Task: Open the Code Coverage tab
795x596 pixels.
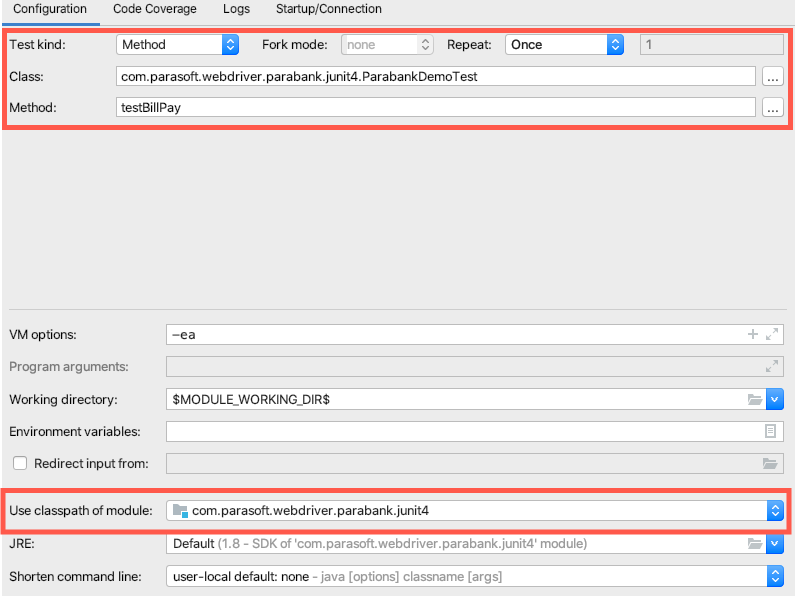Action: tap(155, 9)
